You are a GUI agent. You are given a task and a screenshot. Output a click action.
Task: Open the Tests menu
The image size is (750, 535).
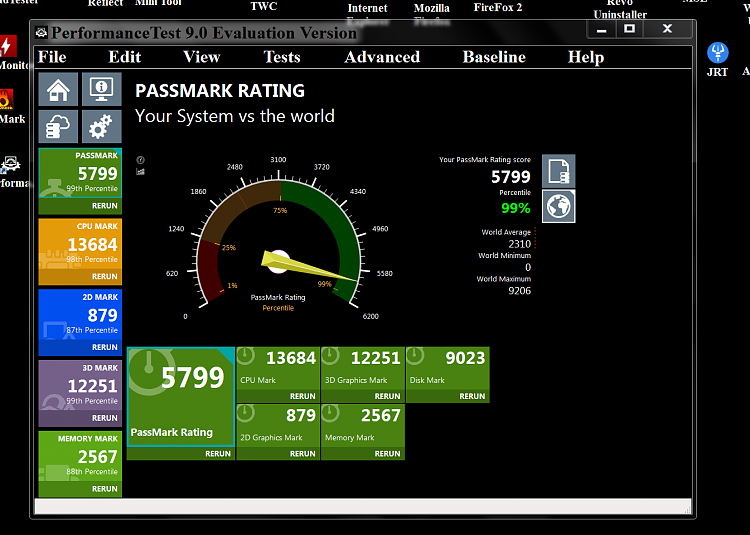[282, 57]
